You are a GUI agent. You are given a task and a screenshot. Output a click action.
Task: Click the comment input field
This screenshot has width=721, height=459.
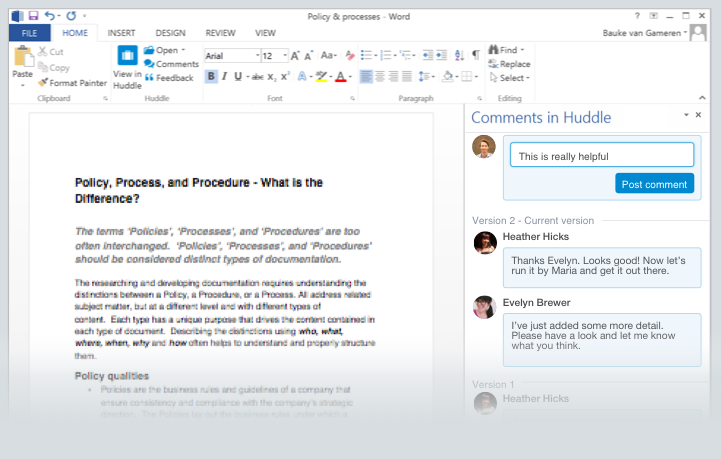coord(602,155)
